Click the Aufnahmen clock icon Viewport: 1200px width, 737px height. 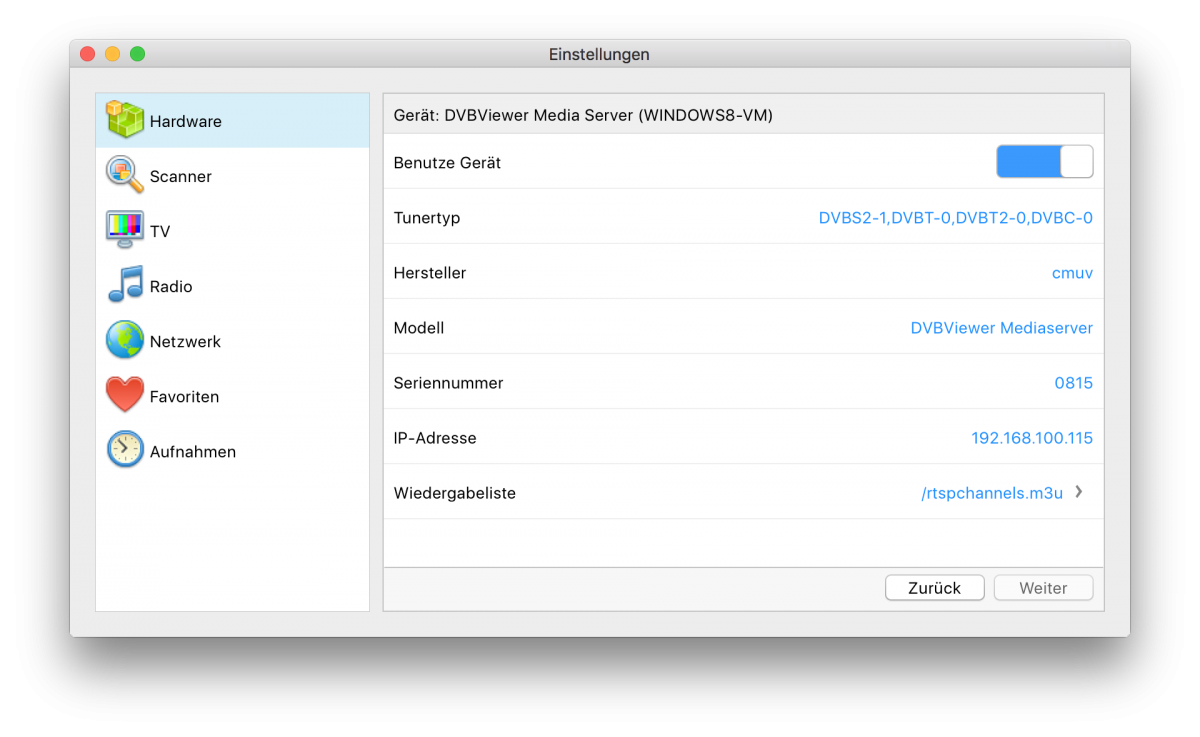125,450
